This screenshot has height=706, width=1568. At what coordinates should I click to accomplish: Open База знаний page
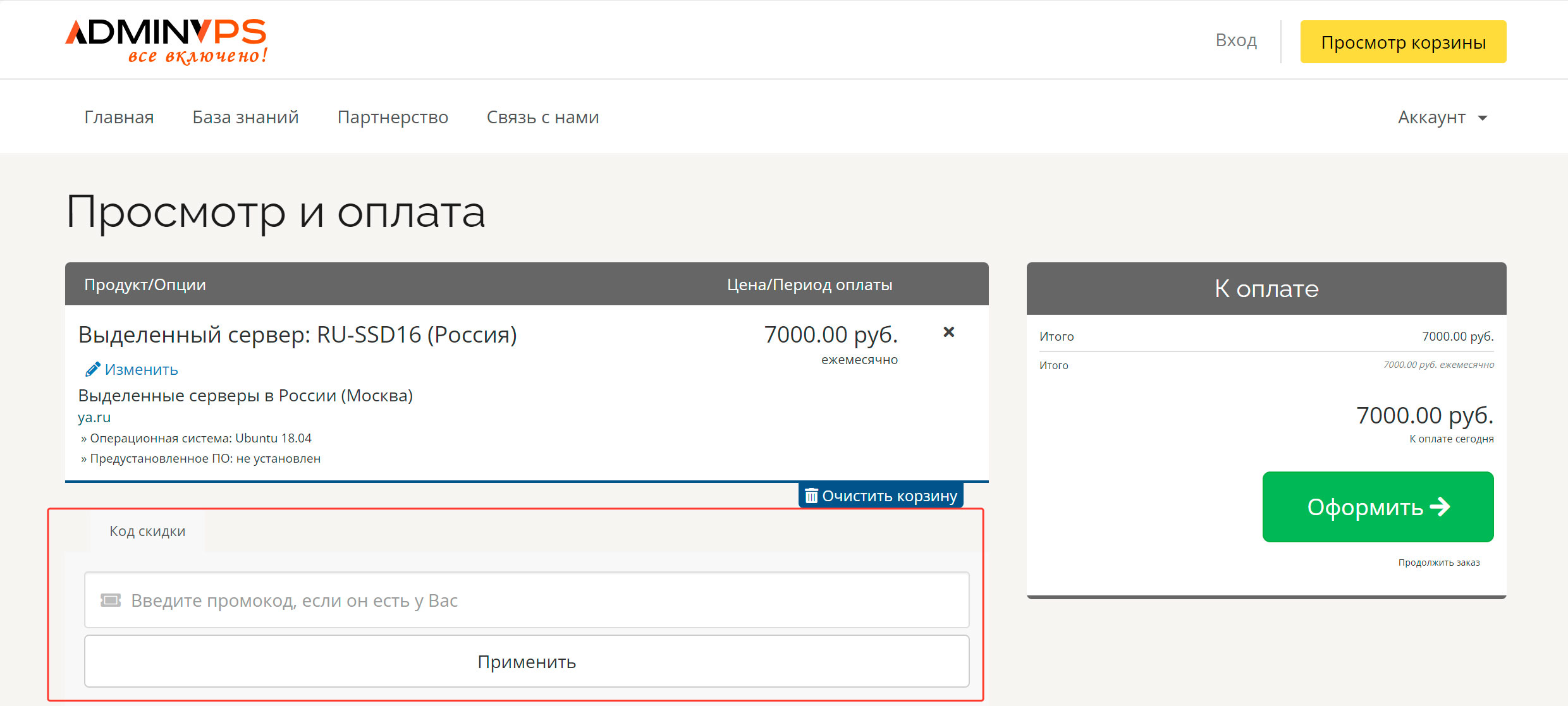point(245,117)
